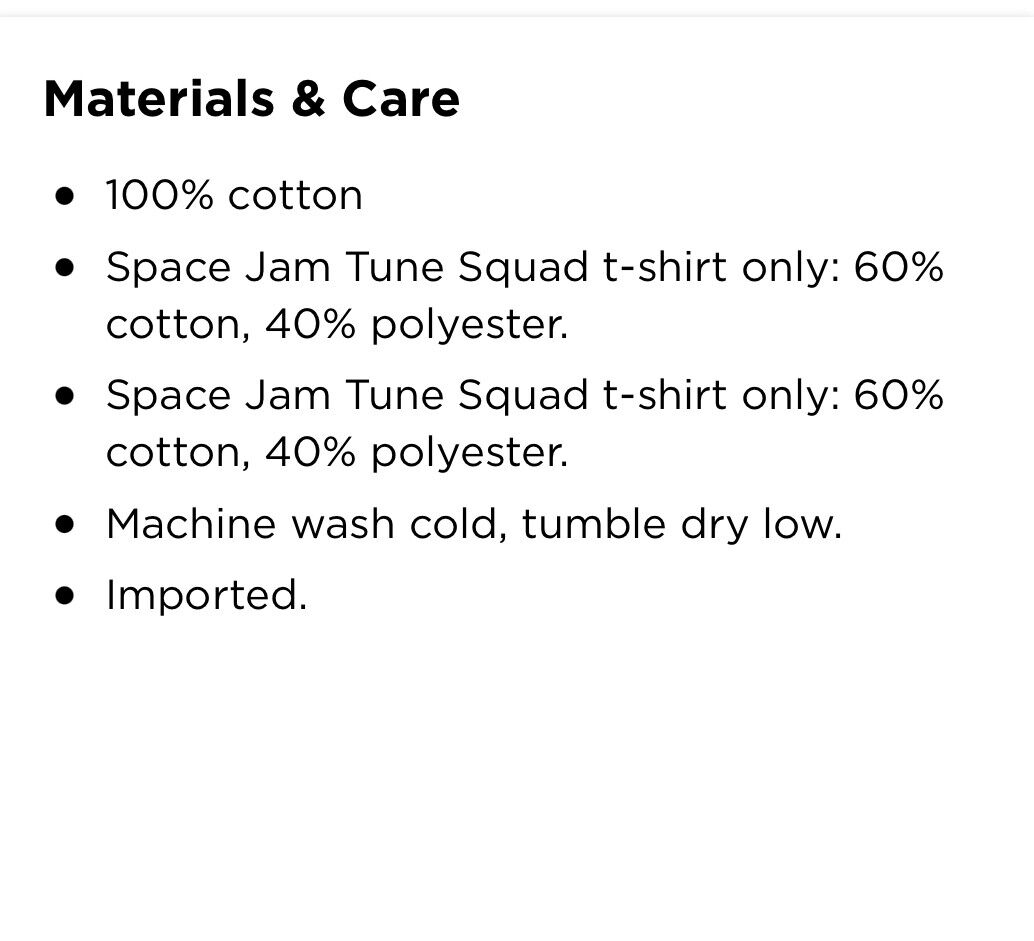This screenshot has height=941, width=1034.
Task: Click the bullet dot beside 100% cotton
Action: [65, 197]
